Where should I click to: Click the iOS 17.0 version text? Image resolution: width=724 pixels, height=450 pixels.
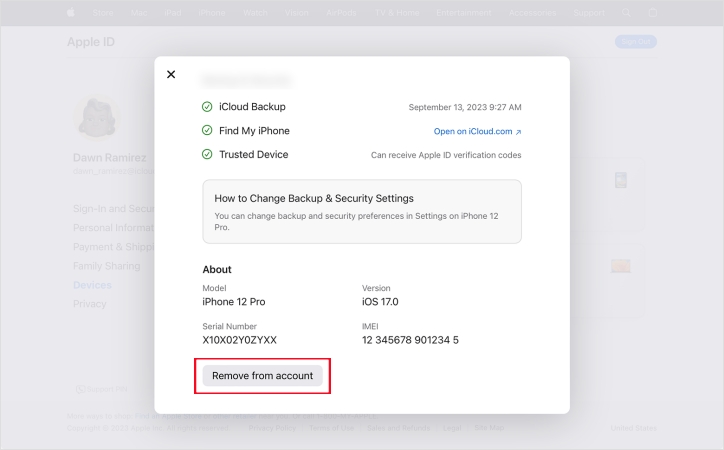click(380, 302)
